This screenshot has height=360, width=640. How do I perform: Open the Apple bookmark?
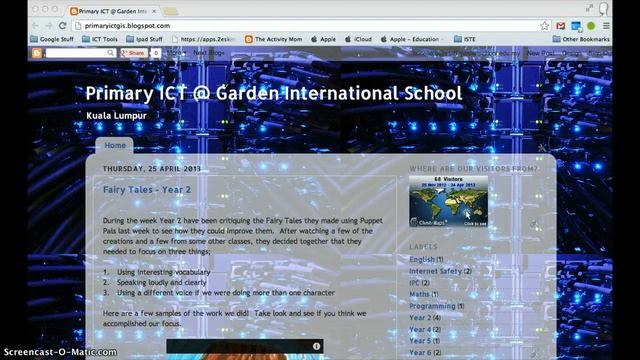323,39
